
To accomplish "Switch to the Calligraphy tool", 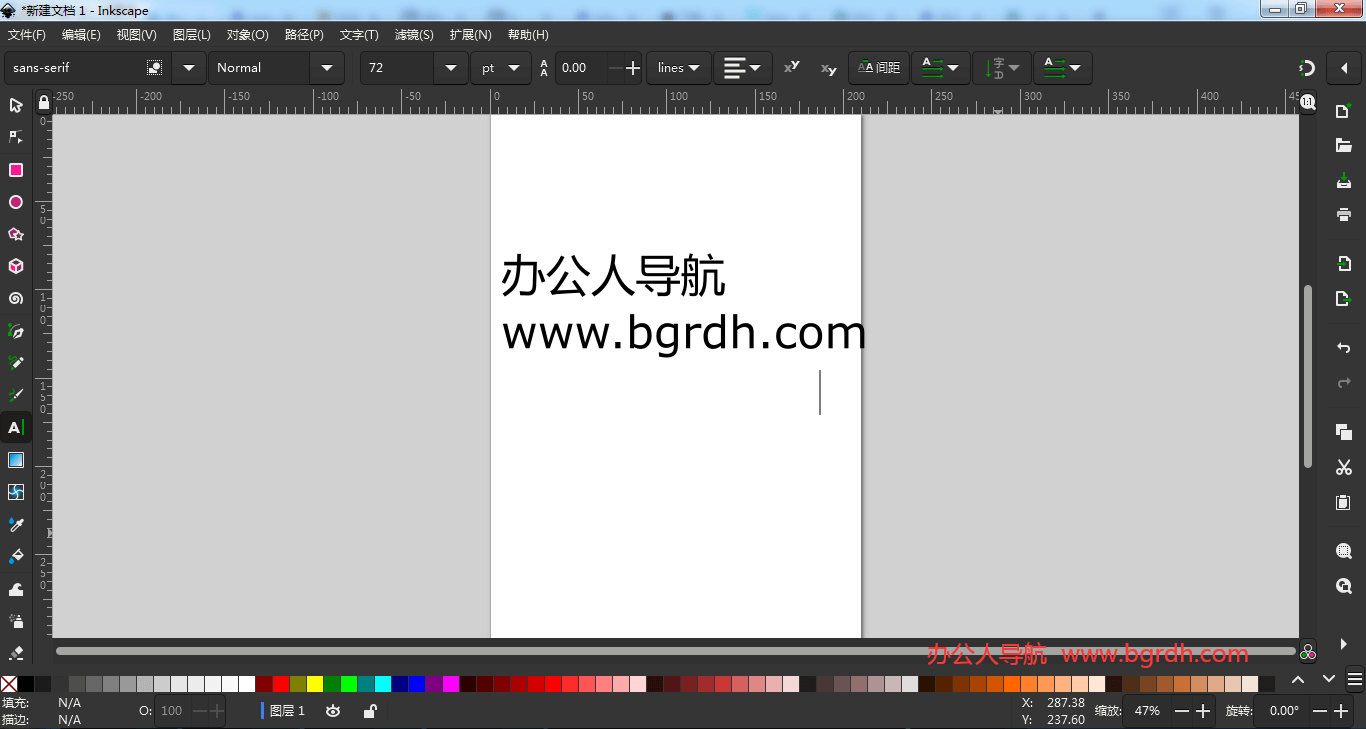I will 16,395.
